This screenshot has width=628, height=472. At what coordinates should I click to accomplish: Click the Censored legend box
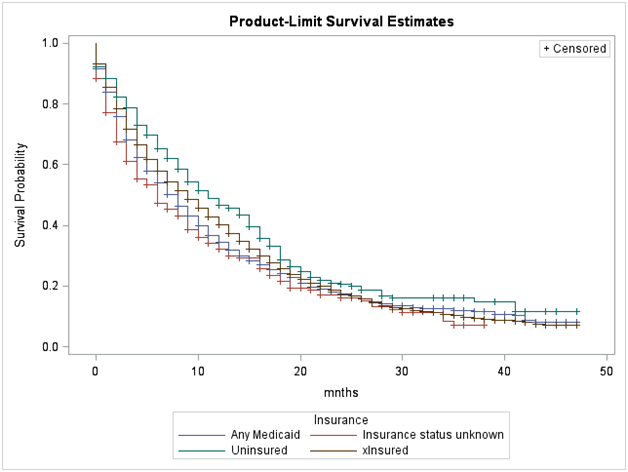point(574,48)
